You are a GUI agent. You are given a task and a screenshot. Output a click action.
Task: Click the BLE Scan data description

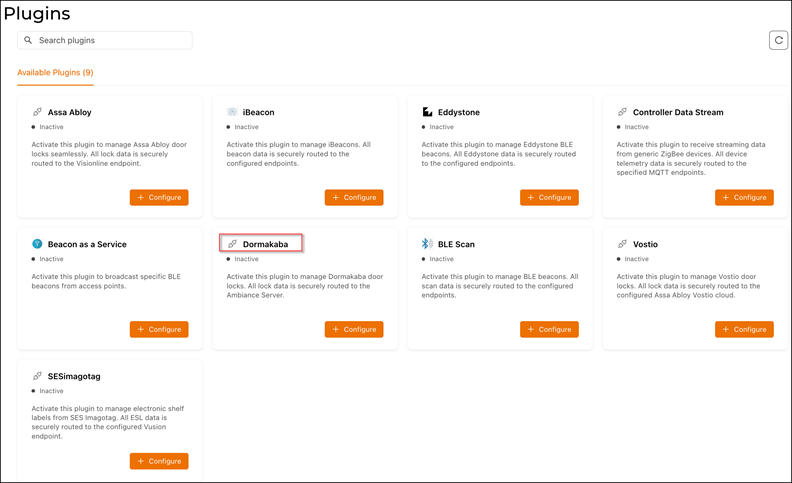coord(500,285)
